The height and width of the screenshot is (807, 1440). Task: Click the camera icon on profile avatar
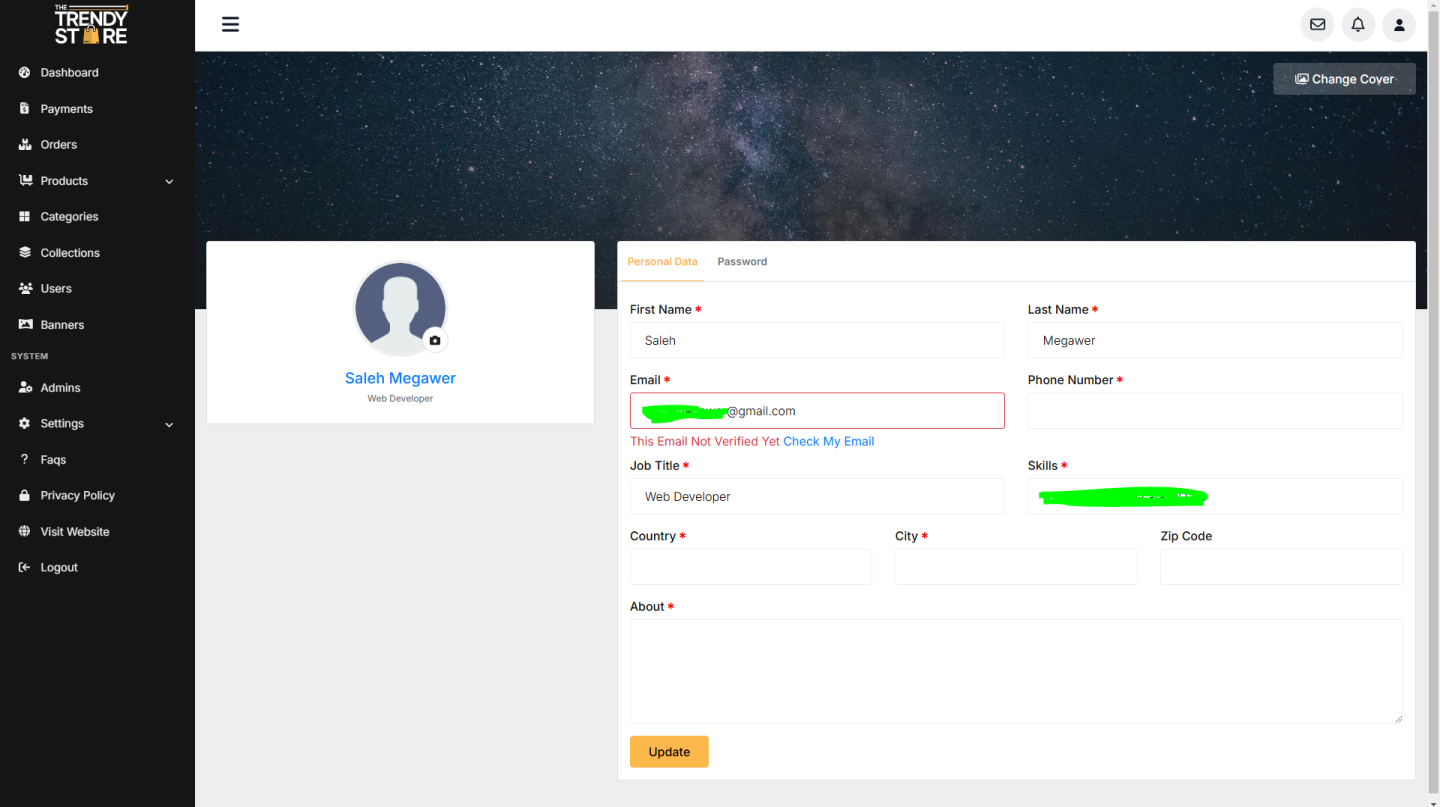[x=435, y=340]
